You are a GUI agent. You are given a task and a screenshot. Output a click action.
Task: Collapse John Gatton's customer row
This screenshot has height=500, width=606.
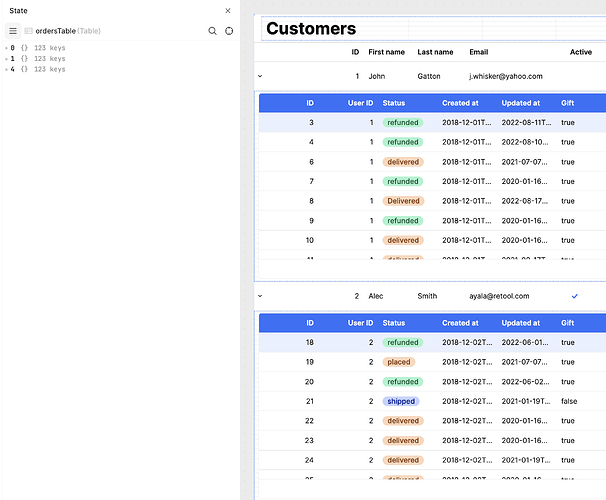pyautogui.click(x=260, y=76)
